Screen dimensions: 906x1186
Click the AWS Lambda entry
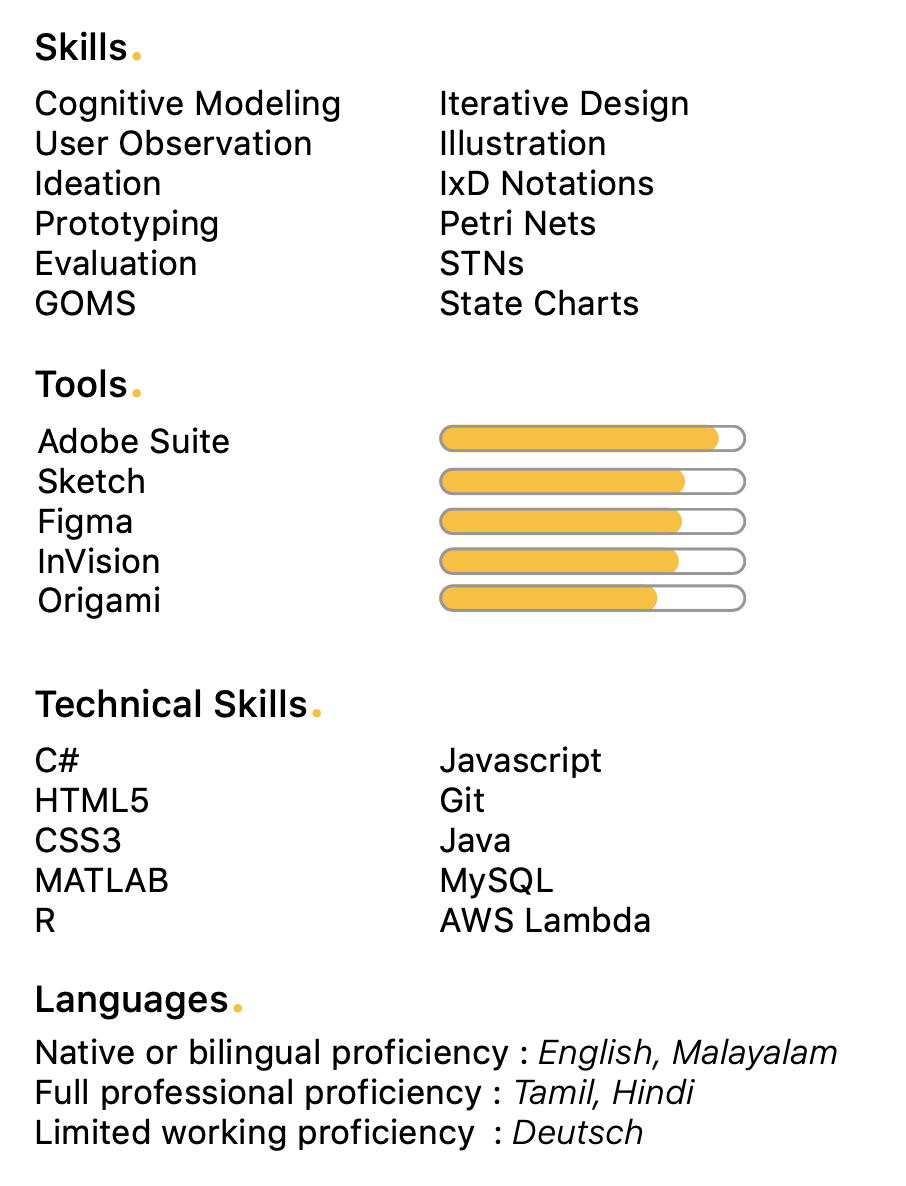[x=545, y=921]
